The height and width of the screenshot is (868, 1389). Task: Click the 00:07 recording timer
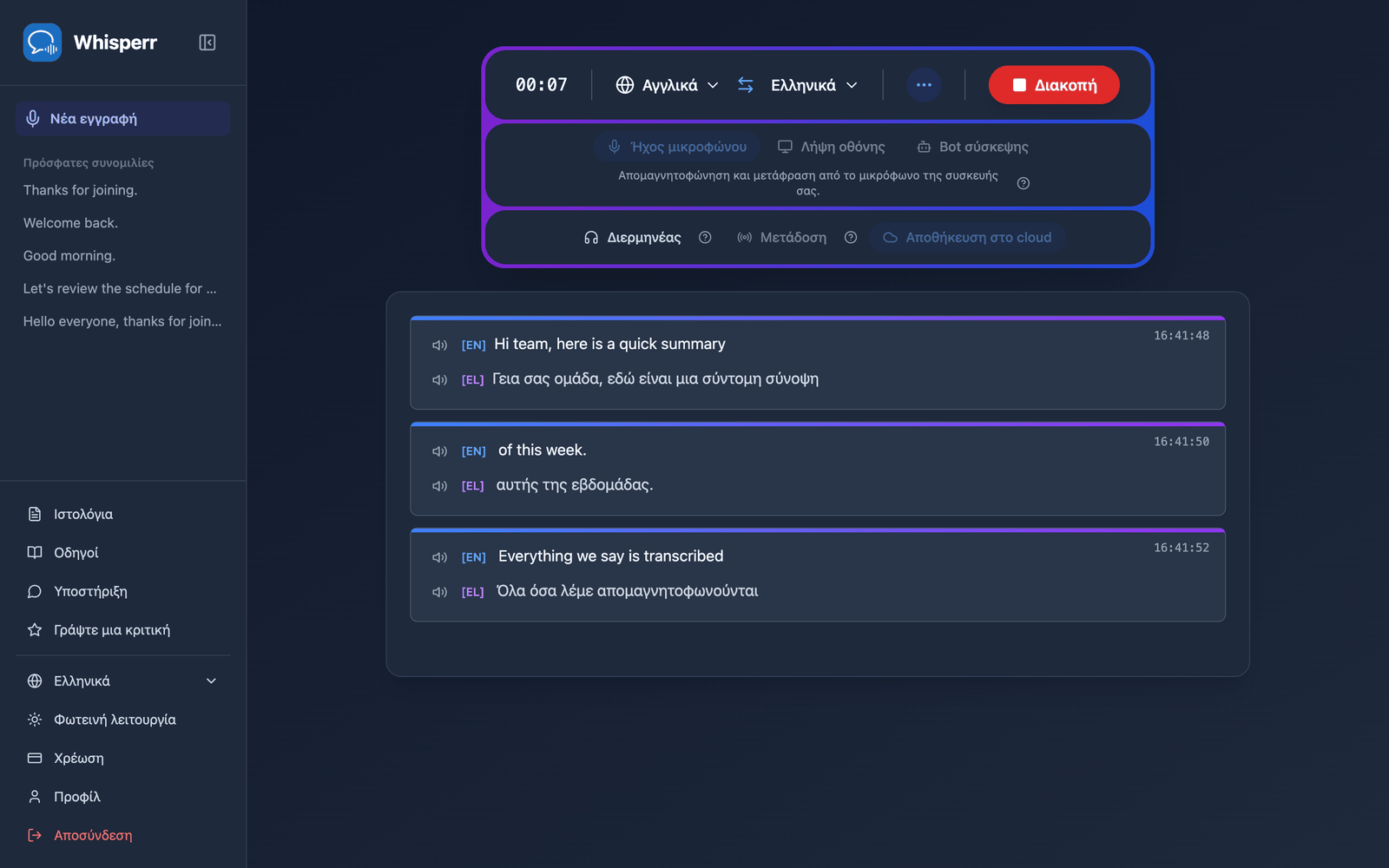click(541, 85)
